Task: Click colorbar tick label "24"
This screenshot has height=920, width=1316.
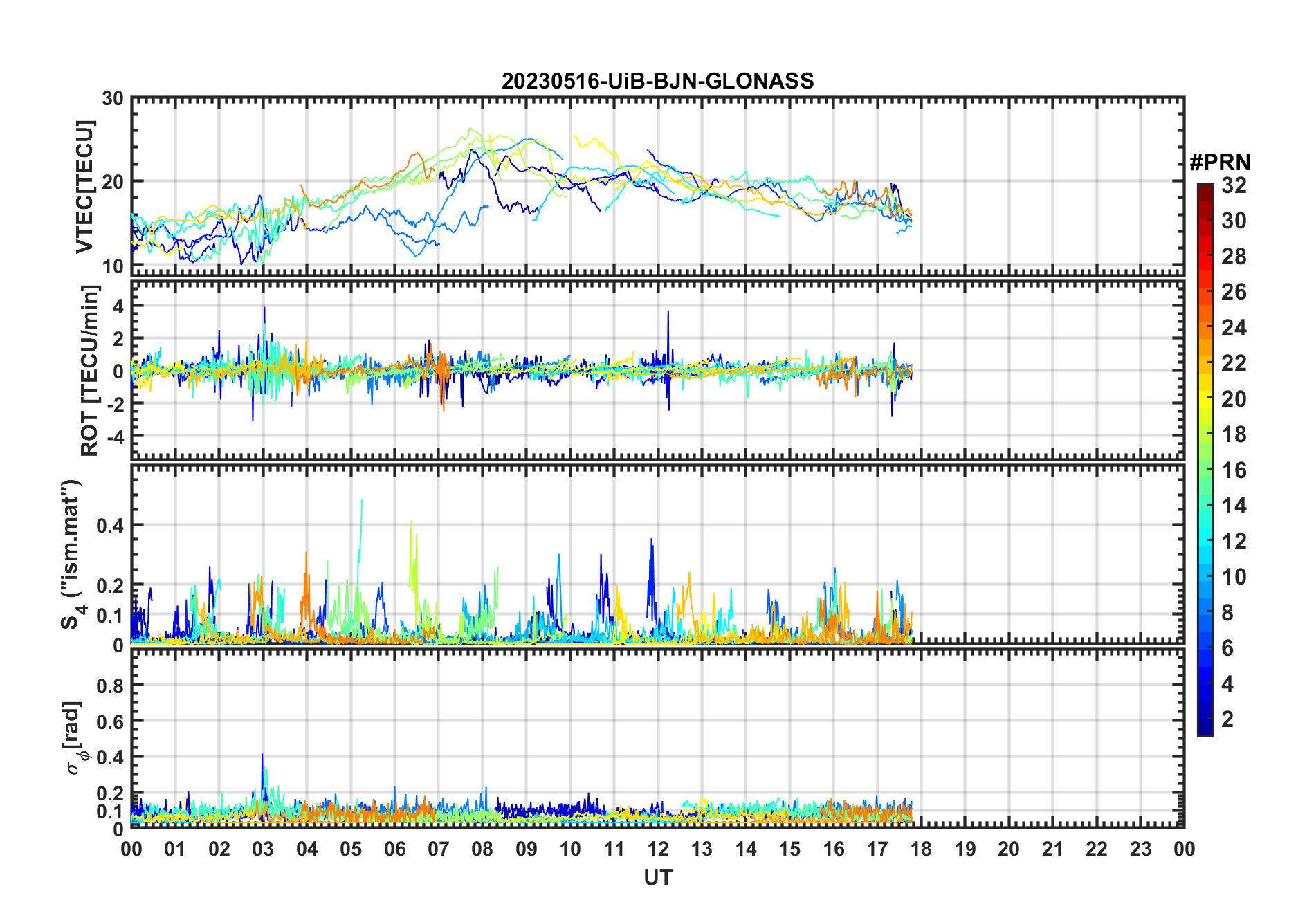Action: click(x=1234, y=327)
